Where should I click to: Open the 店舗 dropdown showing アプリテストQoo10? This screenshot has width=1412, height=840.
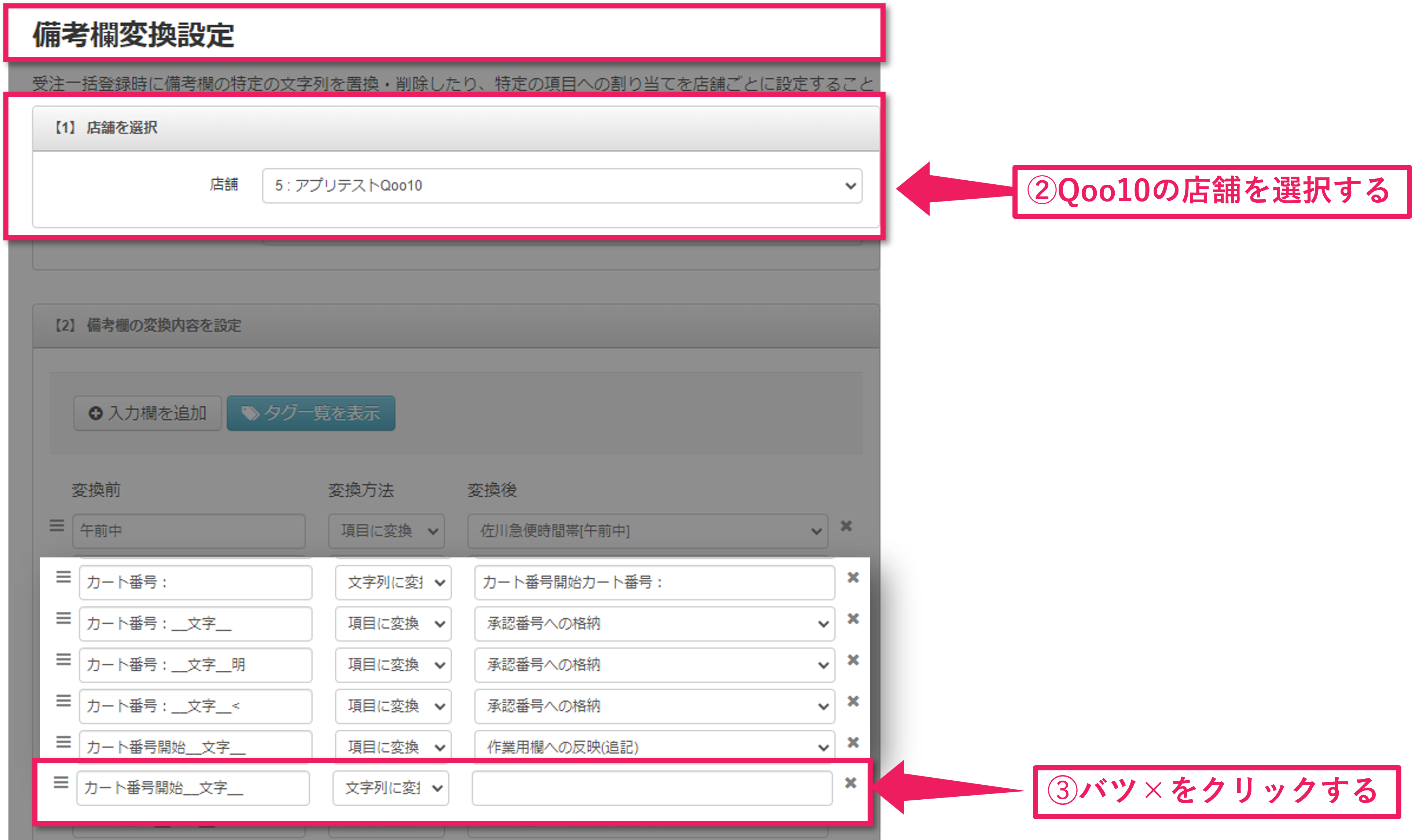coord(560,185)
